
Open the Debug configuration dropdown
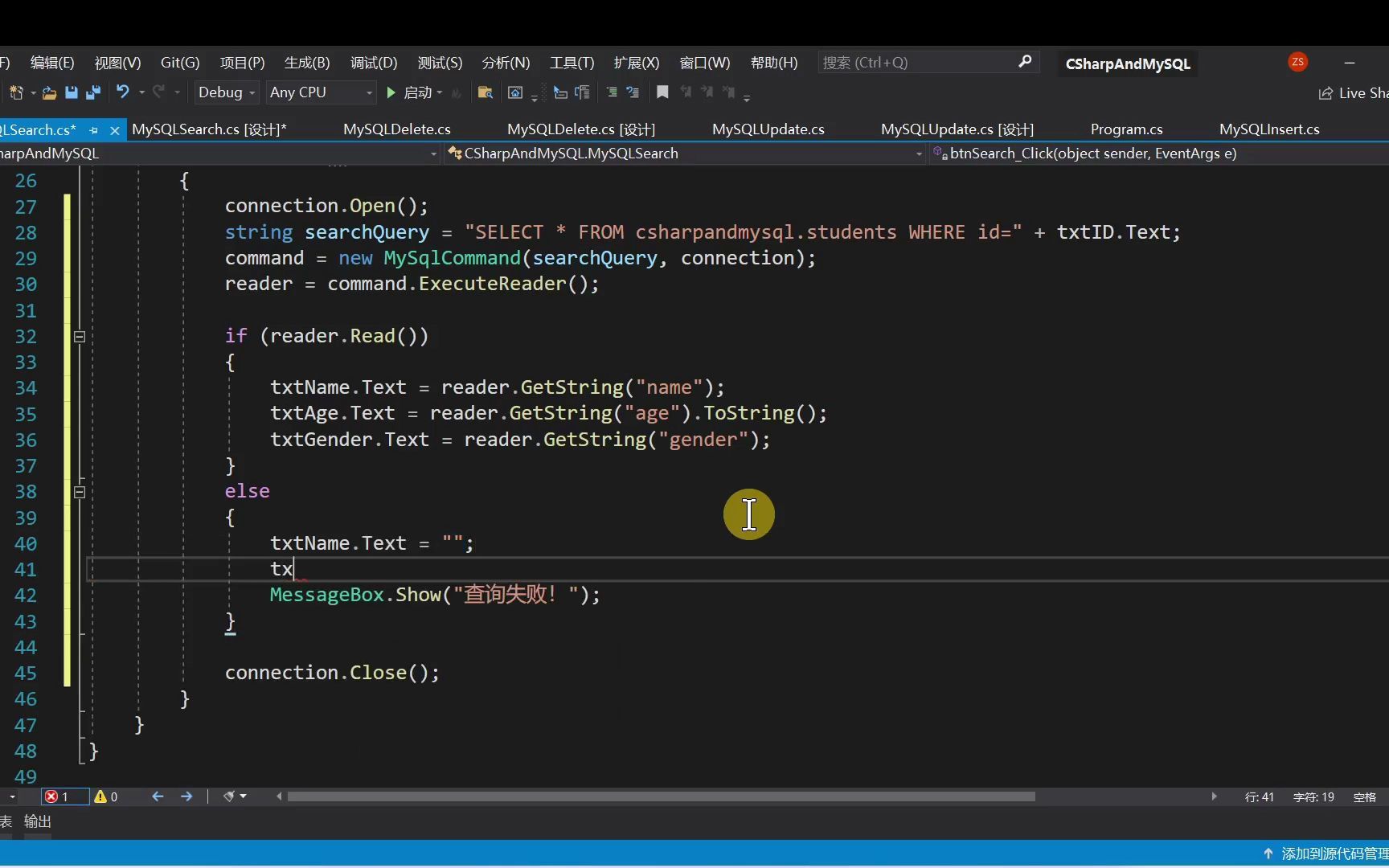tap(226, 92)
